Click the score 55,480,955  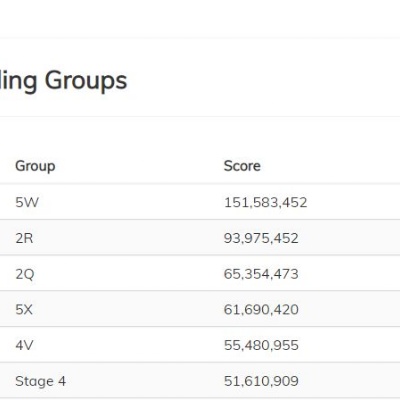click(261, 345)
